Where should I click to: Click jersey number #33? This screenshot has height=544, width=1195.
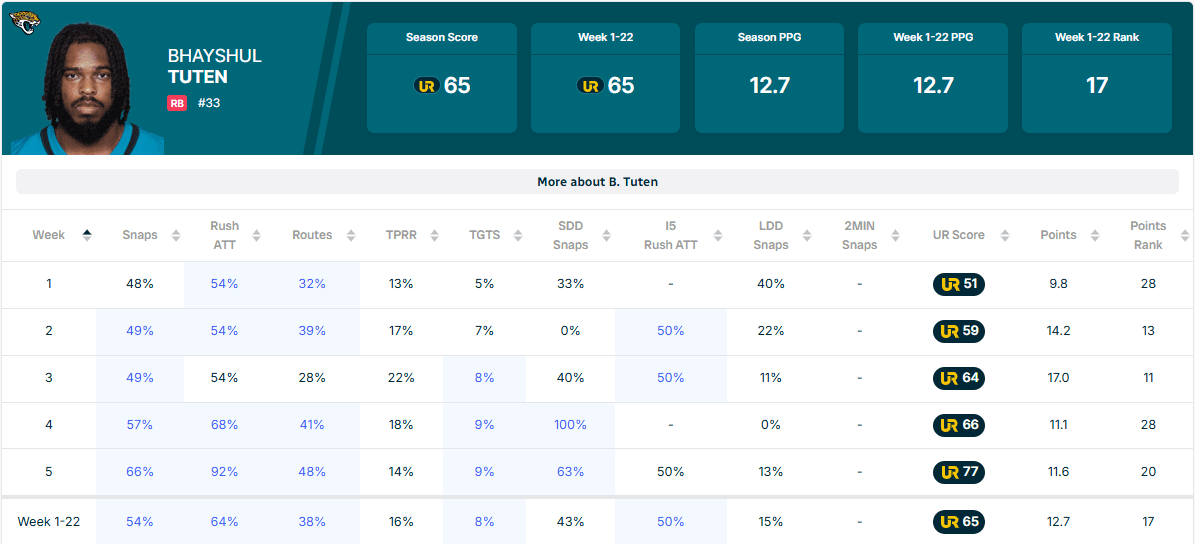point(209,103)
